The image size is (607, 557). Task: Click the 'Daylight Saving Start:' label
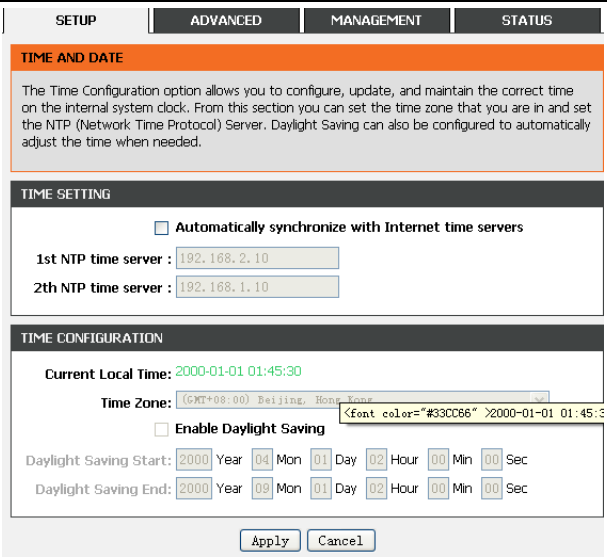pyautogui.click(x=99, y=460)
